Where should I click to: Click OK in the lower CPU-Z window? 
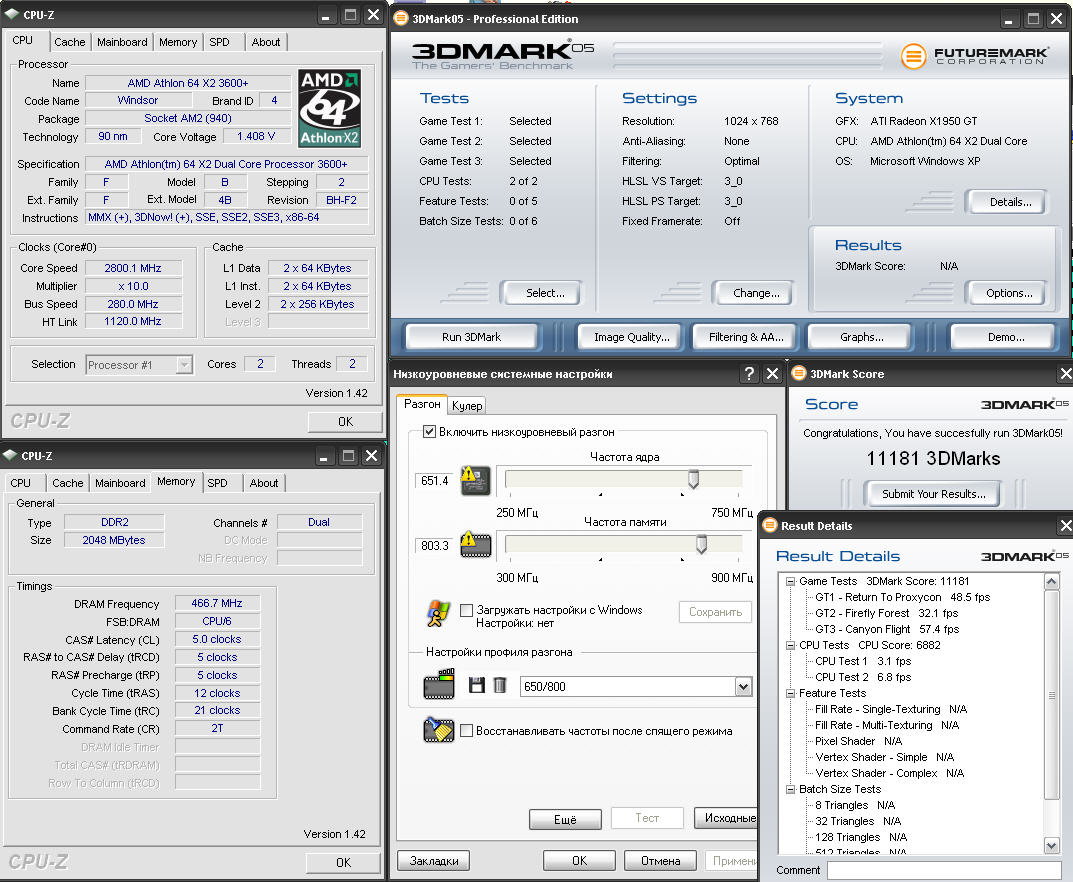(344, 863)
